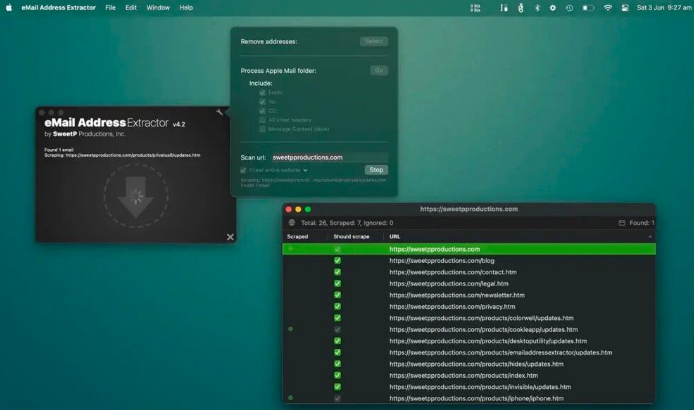Click the Select button for Remove addresses
This screenshot has height=410, width=694.
pyautogui.click(x=374, y=41)
